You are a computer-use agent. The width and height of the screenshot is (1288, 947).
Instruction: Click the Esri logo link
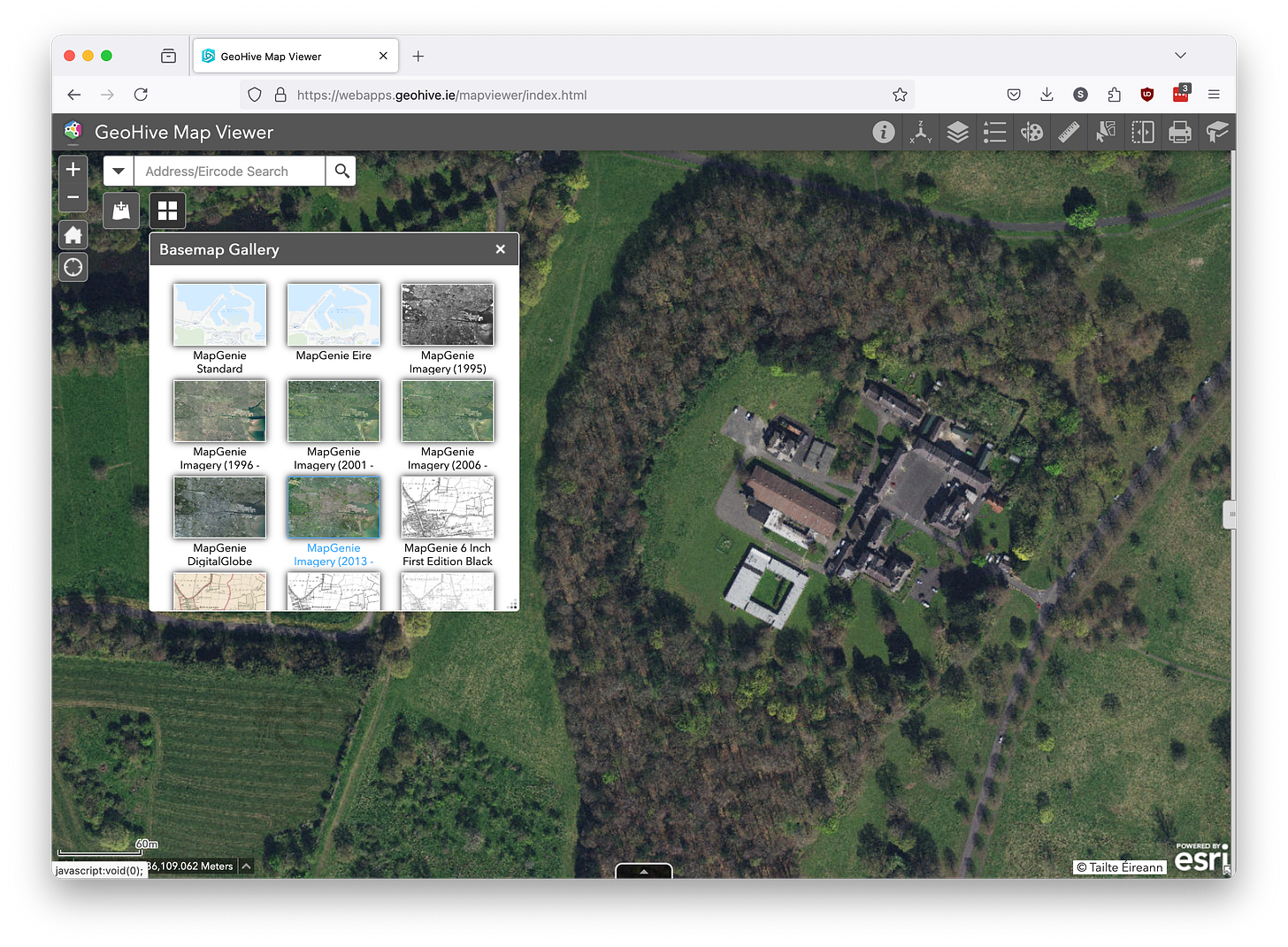(x=1201, y=858)
